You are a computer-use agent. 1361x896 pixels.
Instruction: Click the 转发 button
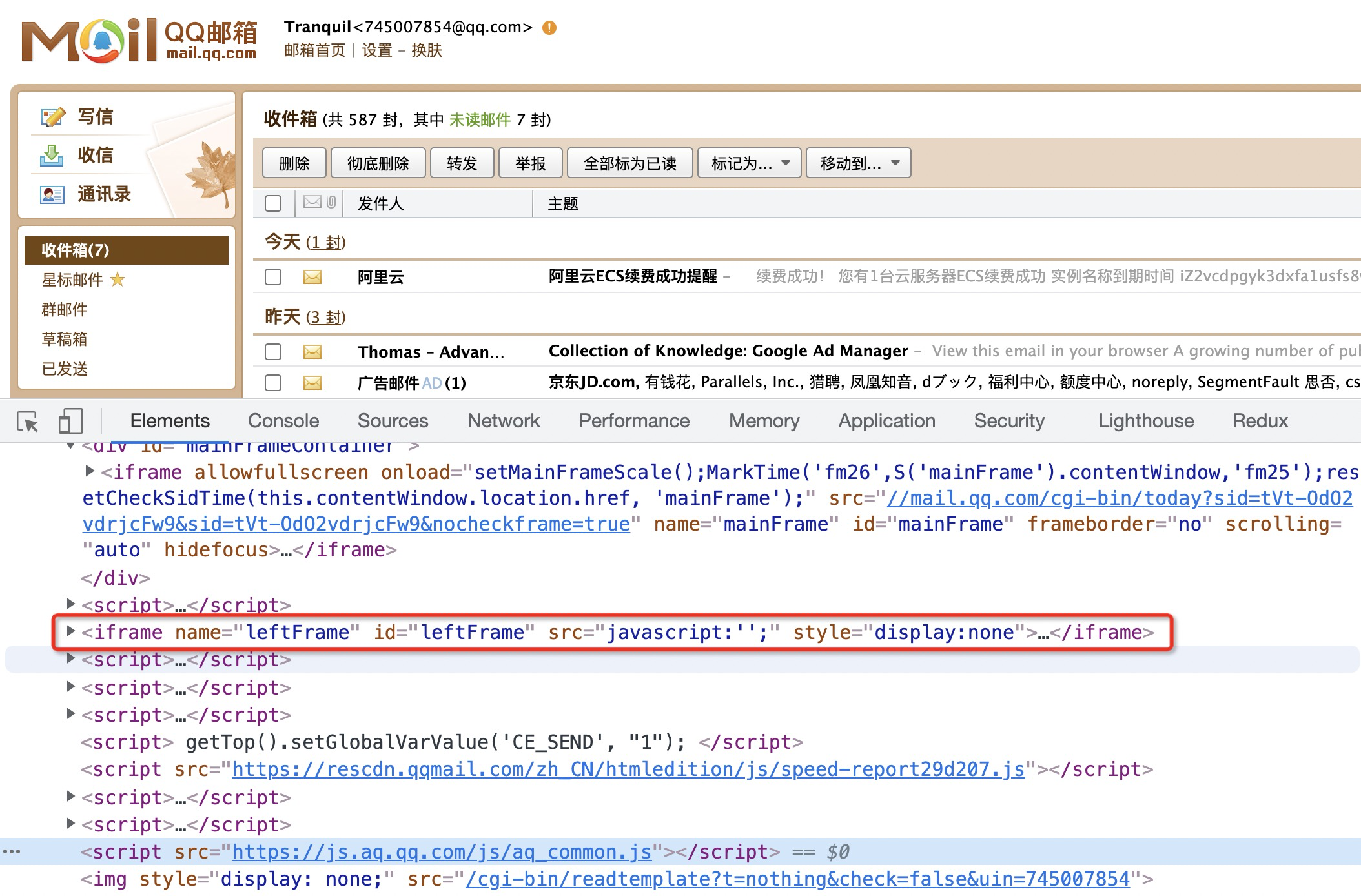click(x=462, y=163)
